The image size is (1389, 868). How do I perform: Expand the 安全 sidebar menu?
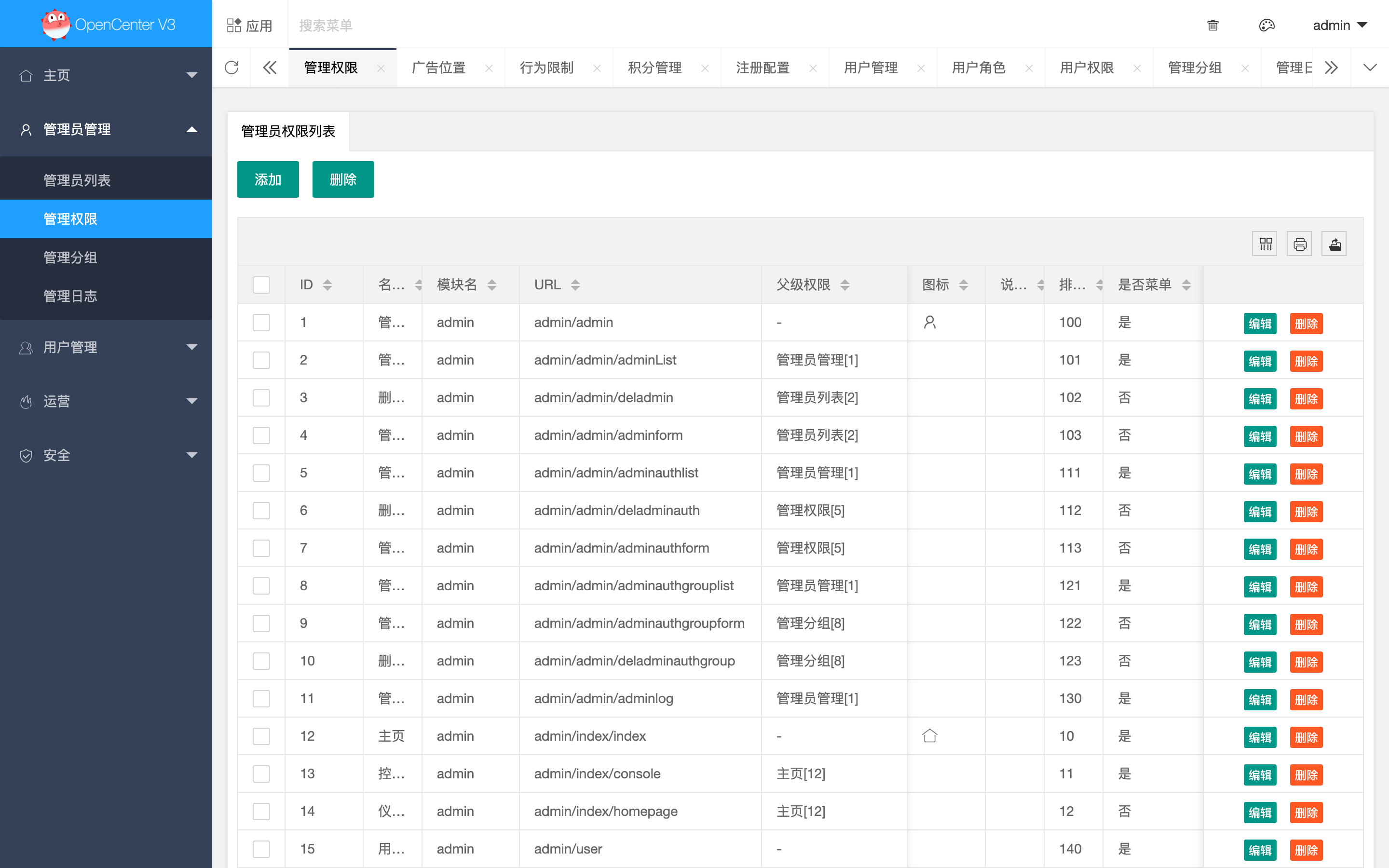pyautogui.click(x=106, y=455)
